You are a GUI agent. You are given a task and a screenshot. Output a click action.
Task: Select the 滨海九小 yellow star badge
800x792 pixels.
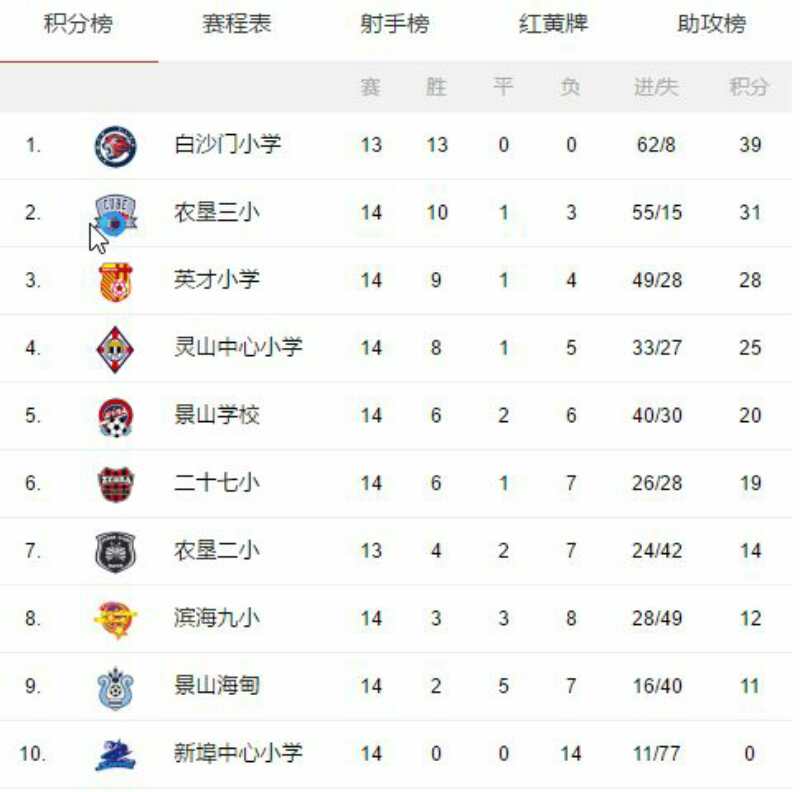click(116, 620)
